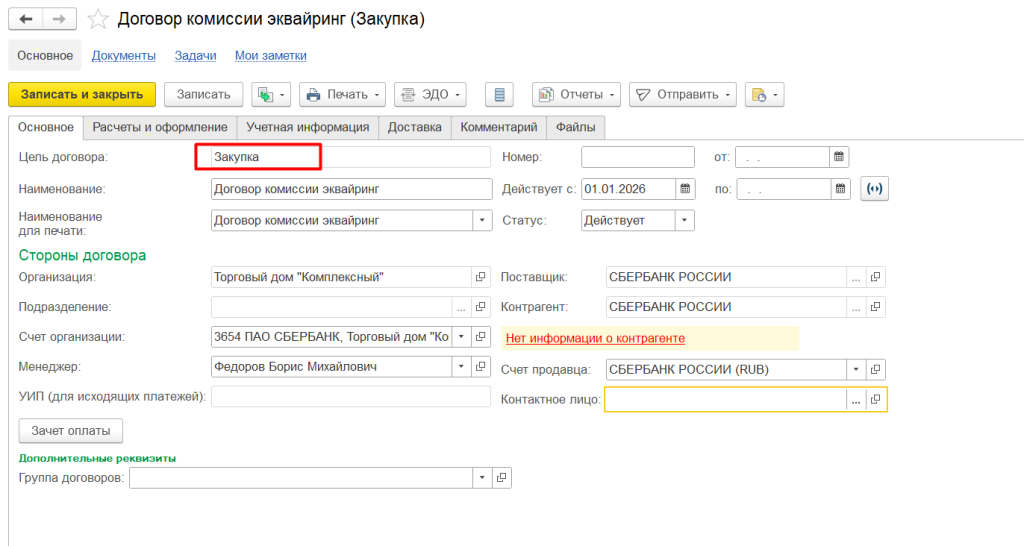Open the Организация record via open icon
Screen dimensions: 1024x546
pyautogui.click(x=480, y=277)
